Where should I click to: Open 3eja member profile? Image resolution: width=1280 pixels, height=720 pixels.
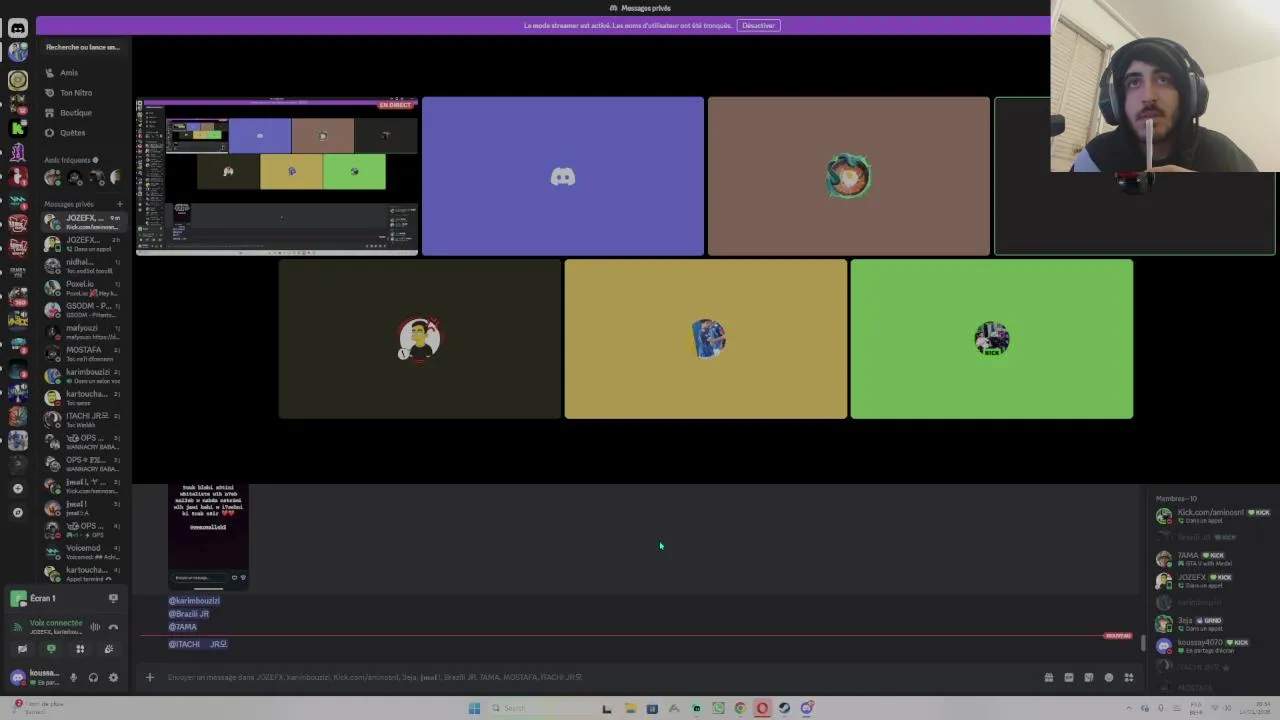1213,624
